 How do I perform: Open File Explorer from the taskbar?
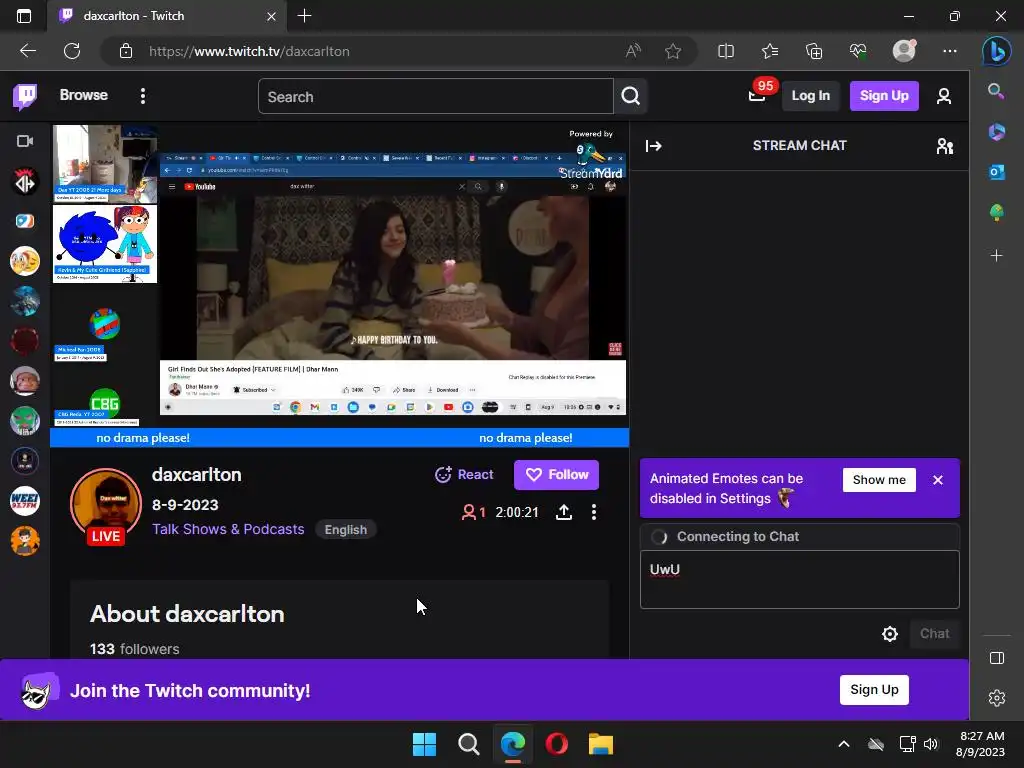point(600,744)
